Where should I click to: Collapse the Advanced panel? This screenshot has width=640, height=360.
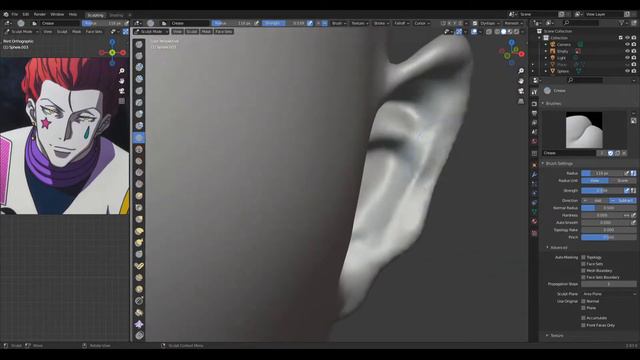(557, 247)
